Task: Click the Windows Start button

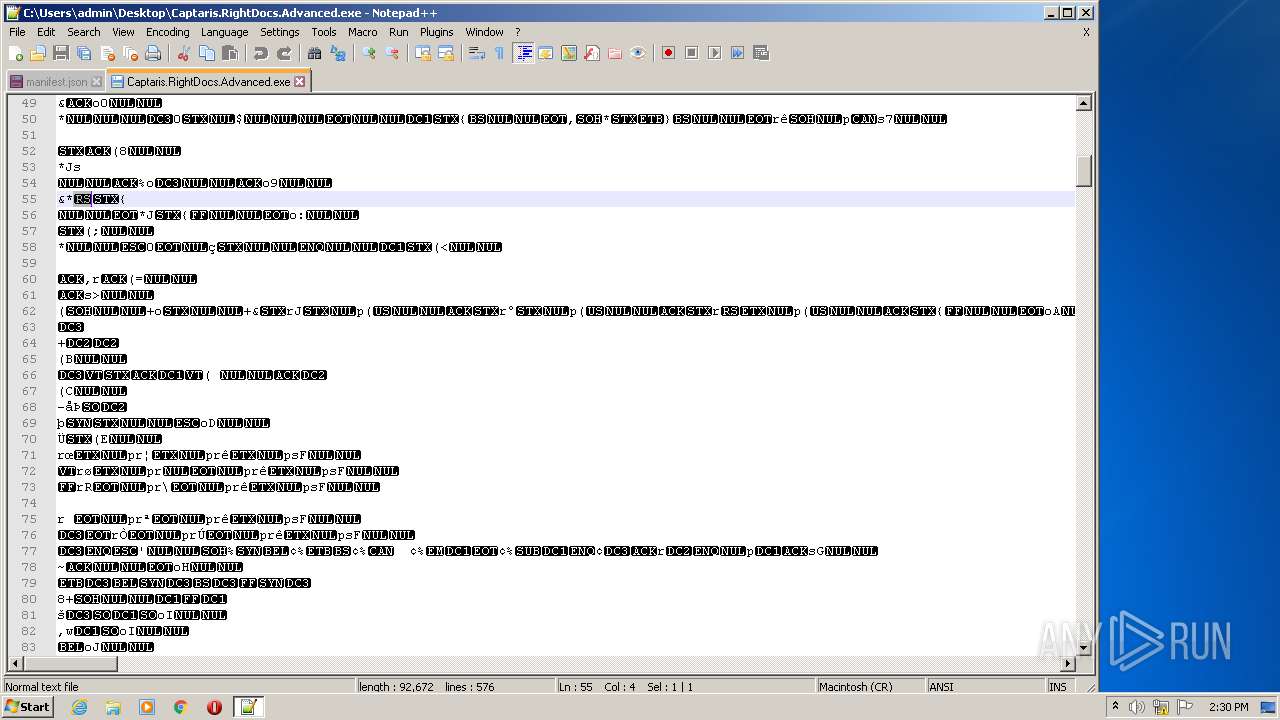Action: (27, 707)
